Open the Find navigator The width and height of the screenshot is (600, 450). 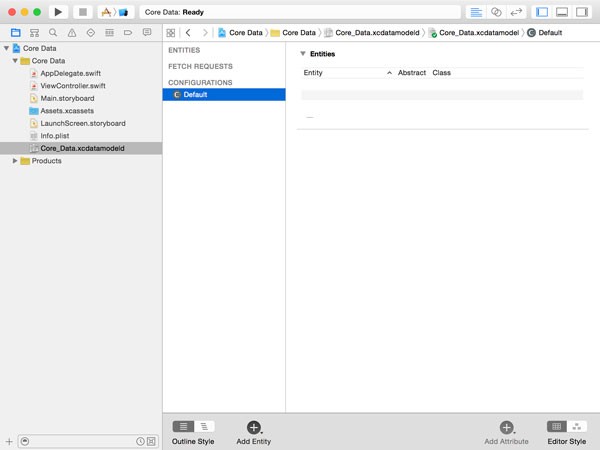(x=53, y=33)
